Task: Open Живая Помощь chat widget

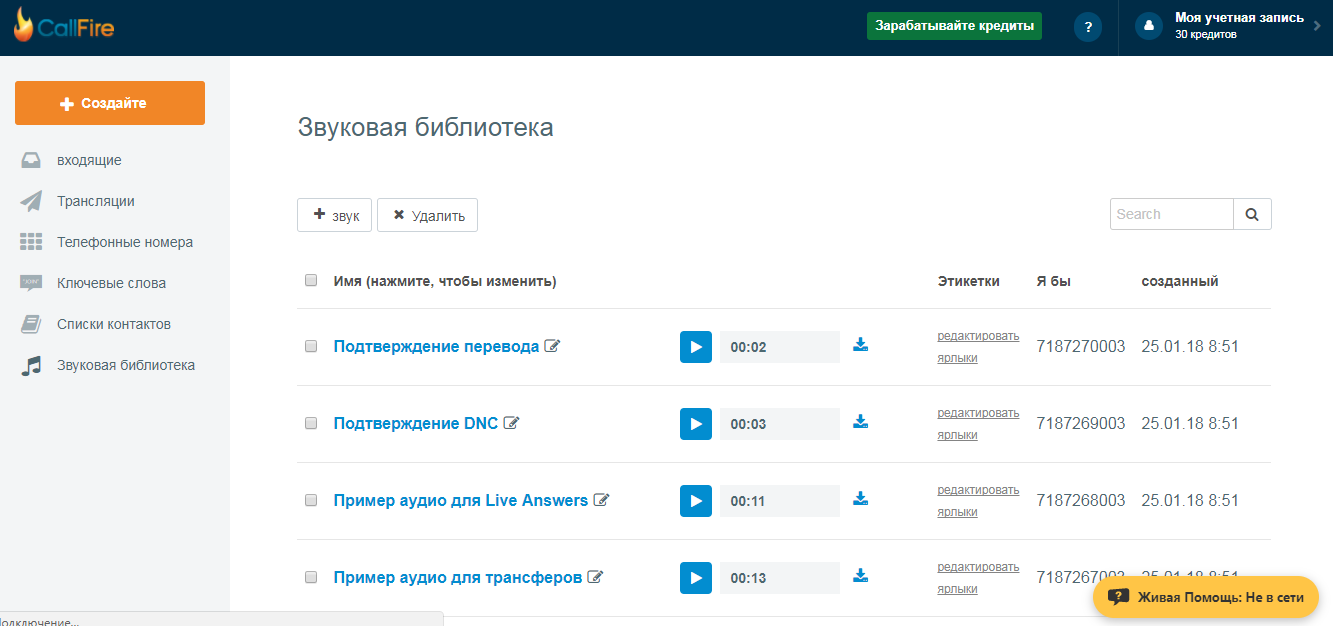Action: [1206, 597]
